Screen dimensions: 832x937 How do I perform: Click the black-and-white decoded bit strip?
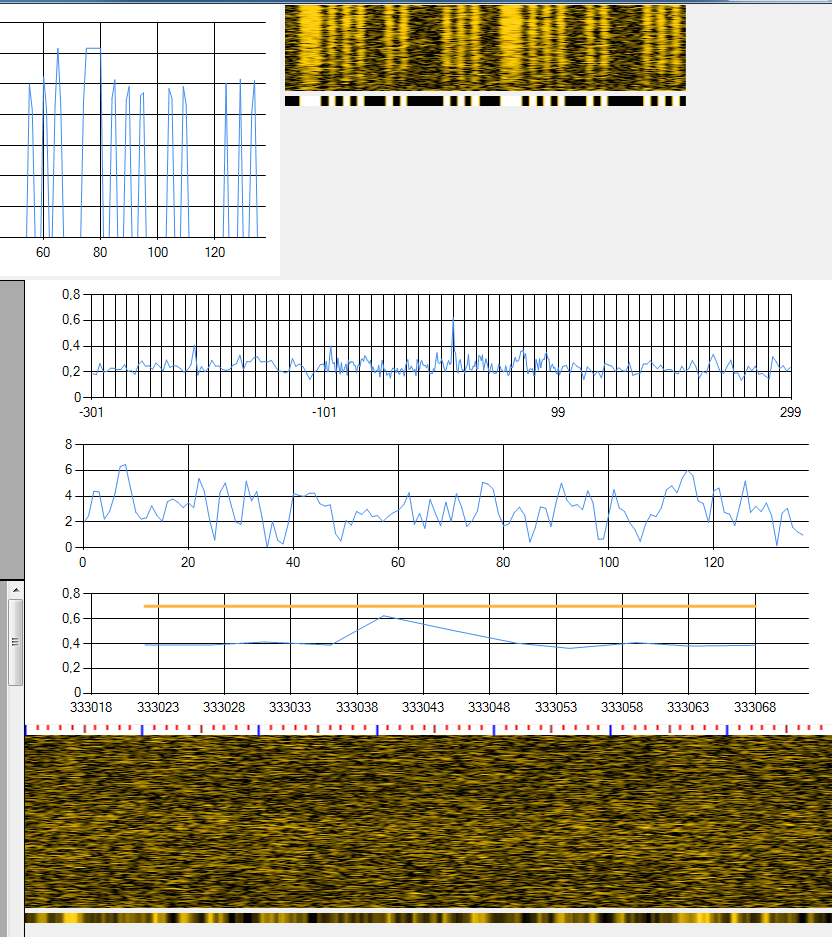[485, 101]
